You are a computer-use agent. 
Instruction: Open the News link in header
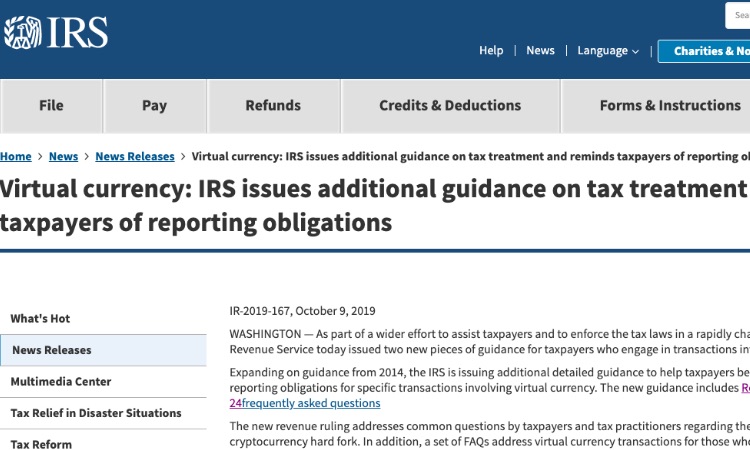pos(540,51)
